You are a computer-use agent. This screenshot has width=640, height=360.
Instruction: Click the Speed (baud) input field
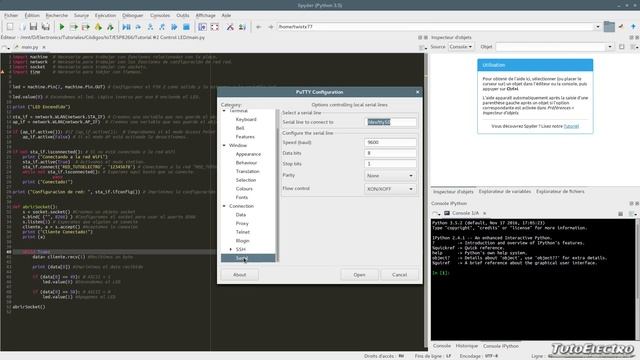point(390,142)
